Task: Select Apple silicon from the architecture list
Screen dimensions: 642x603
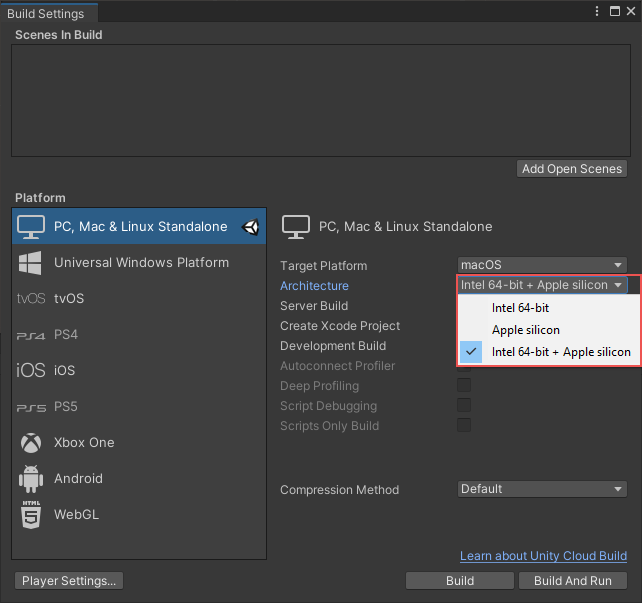Action: 525,330
